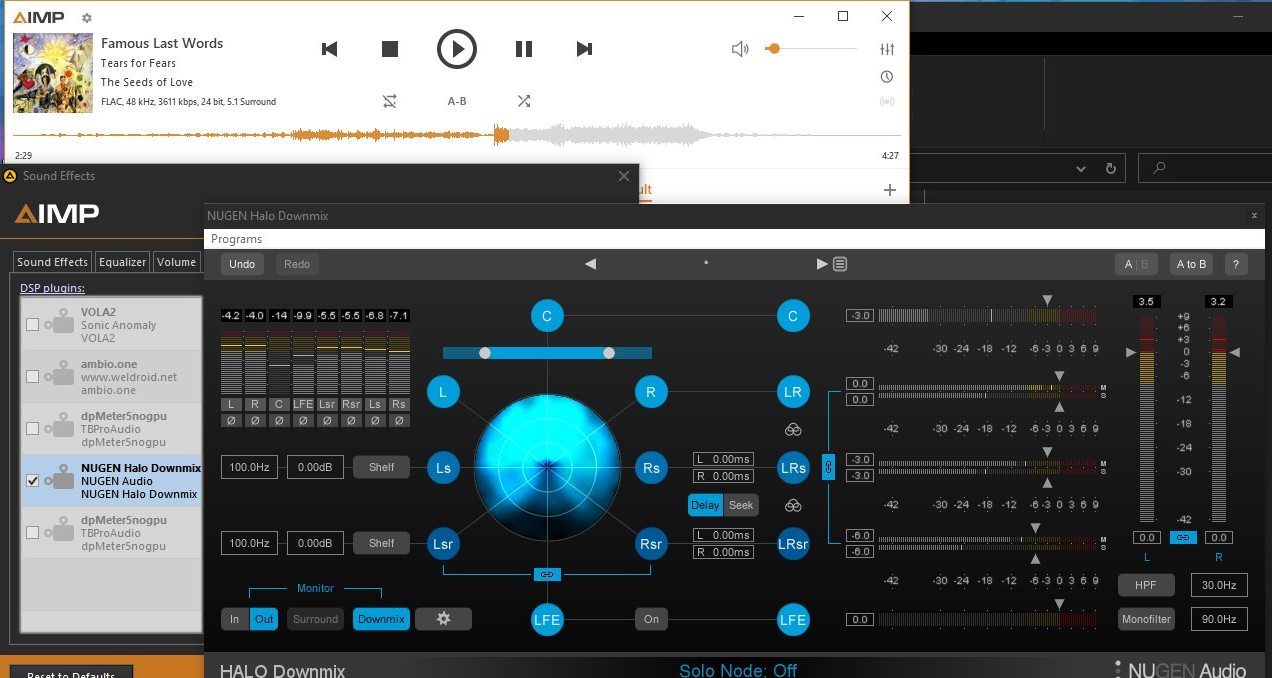This screenshot has width=1272, height=678.
Task: Open Halo Downmix settings gear
Action: [x=444, y=619]
